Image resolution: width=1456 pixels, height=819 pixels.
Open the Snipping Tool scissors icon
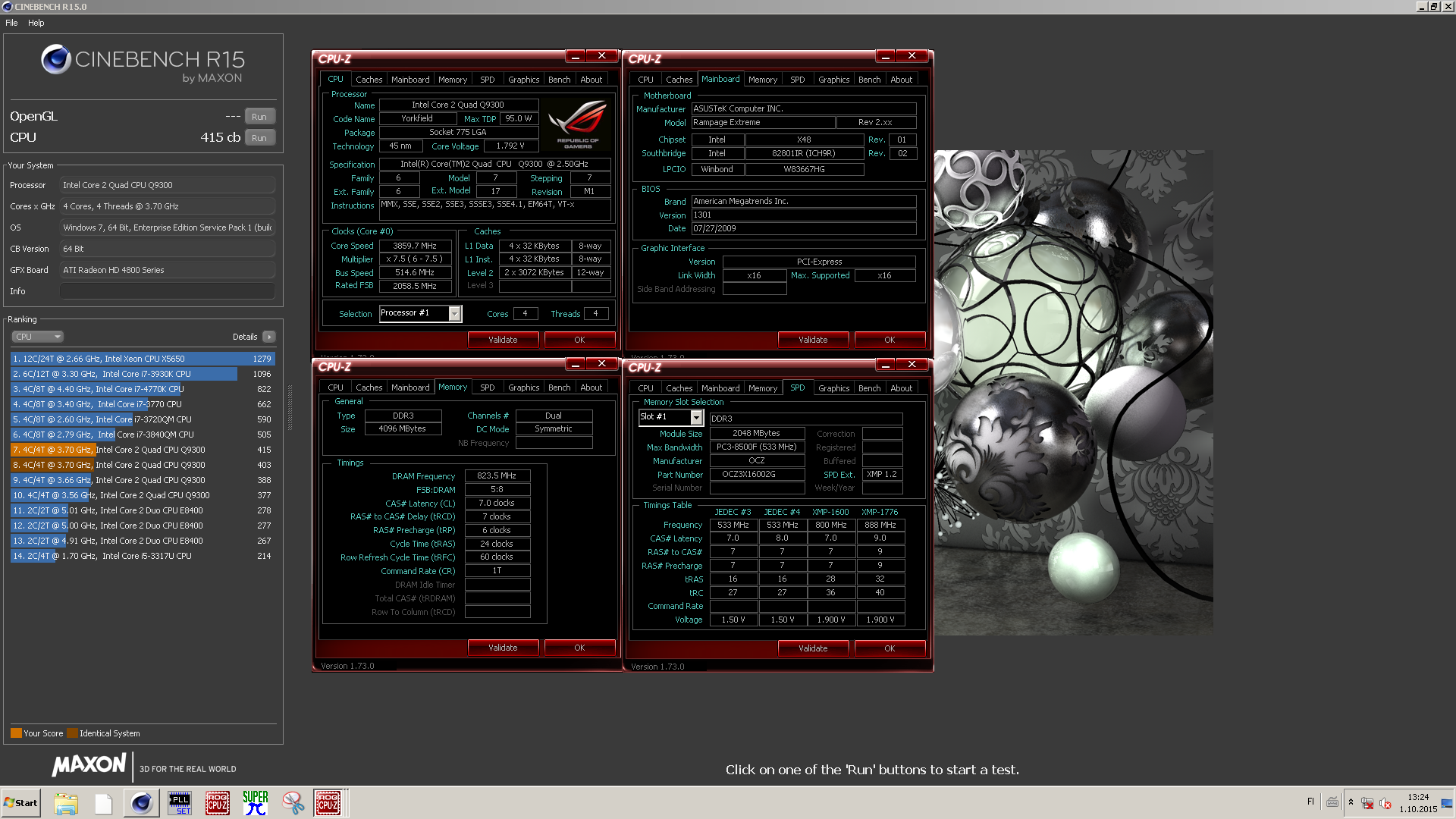point(293,803)
